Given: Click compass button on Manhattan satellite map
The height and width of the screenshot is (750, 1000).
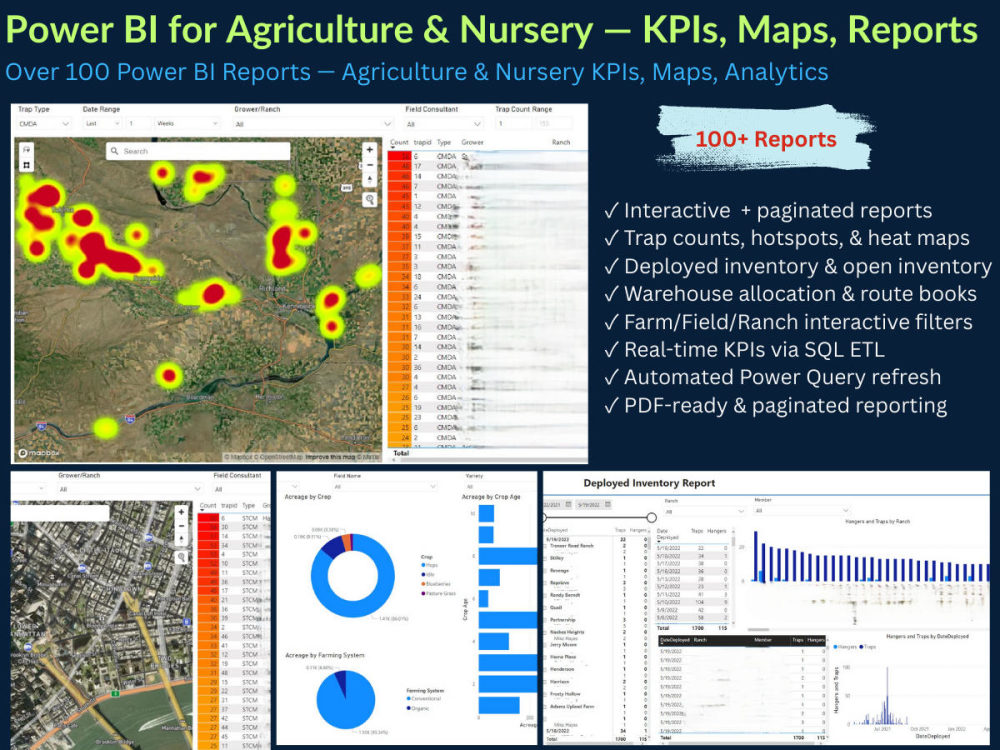Looking at the screenshot, I should pos(182,540).
